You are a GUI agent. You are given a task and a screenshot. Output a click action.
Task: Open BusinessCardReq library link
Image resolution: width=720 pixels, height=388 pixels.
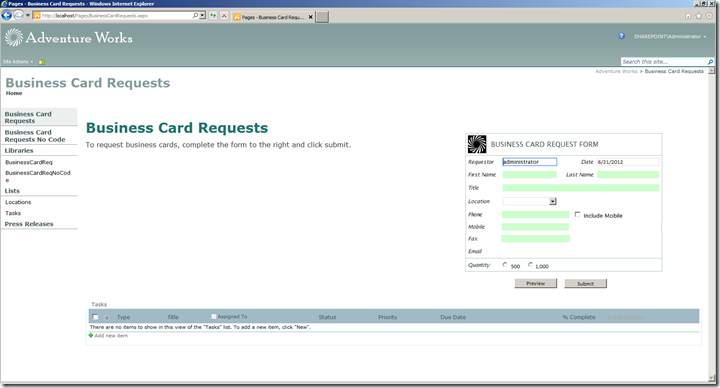[29, 162]
